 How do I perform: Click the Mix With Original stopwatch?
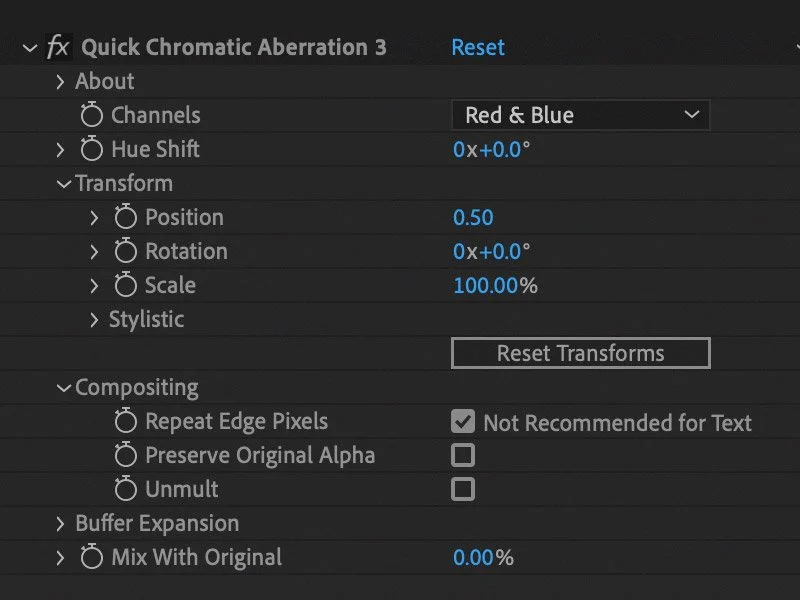click(x=93, y=557)
